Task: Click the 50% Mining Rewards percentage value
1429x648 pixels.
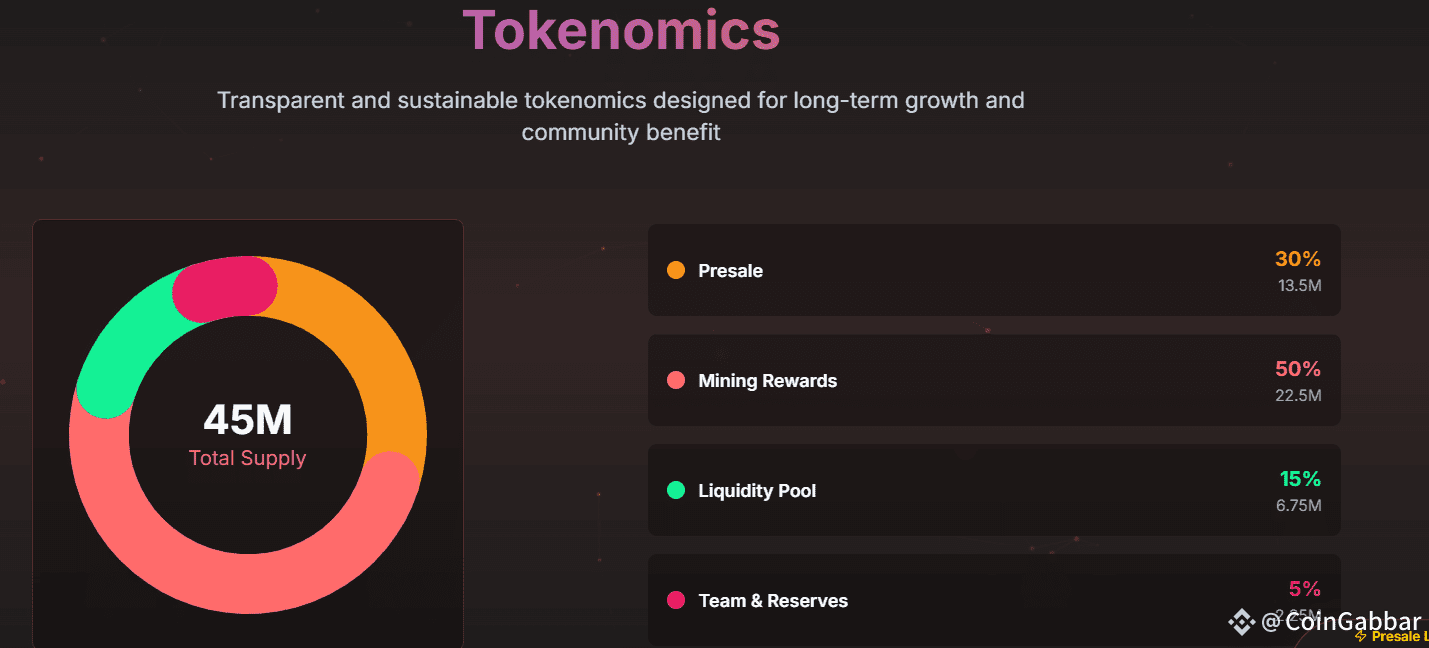Action: 1298,369
